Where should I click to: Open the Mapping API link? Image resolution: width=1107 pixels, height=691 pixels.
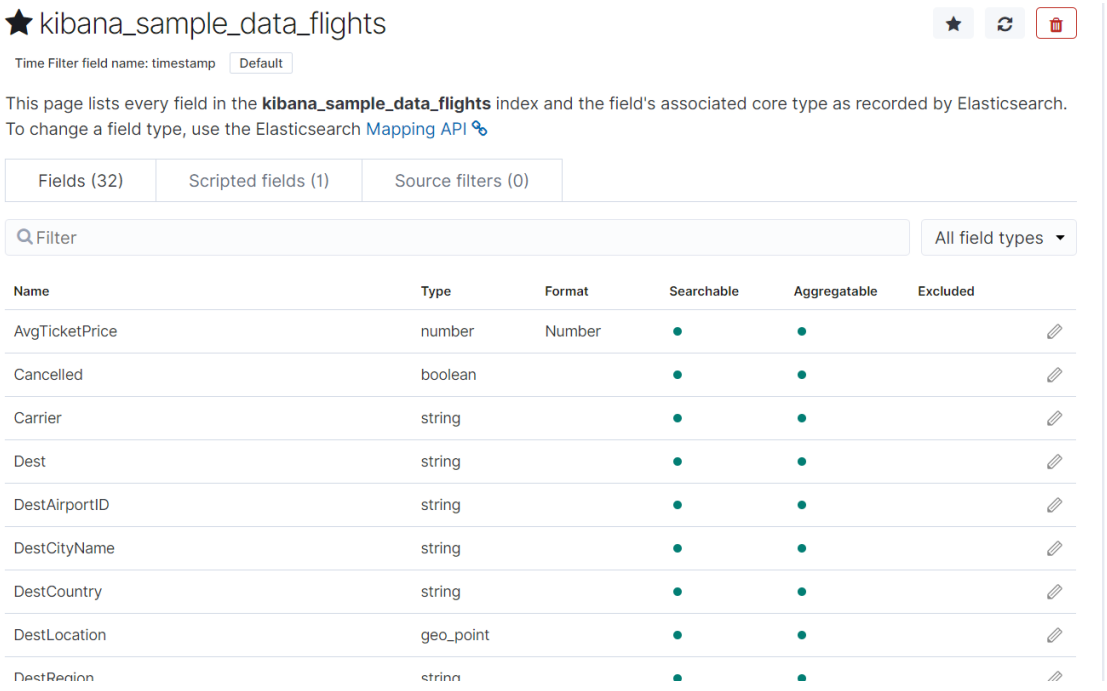(x=416, y=129)
